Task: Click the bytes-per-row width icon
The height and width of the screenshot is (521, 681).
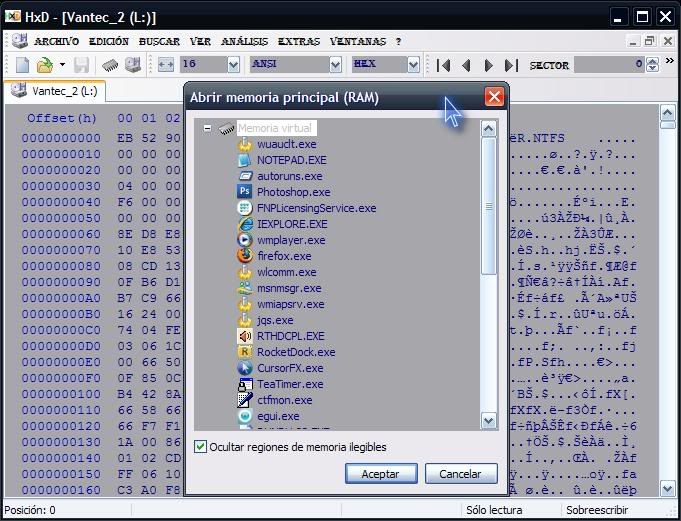Action: pos(165,65)
